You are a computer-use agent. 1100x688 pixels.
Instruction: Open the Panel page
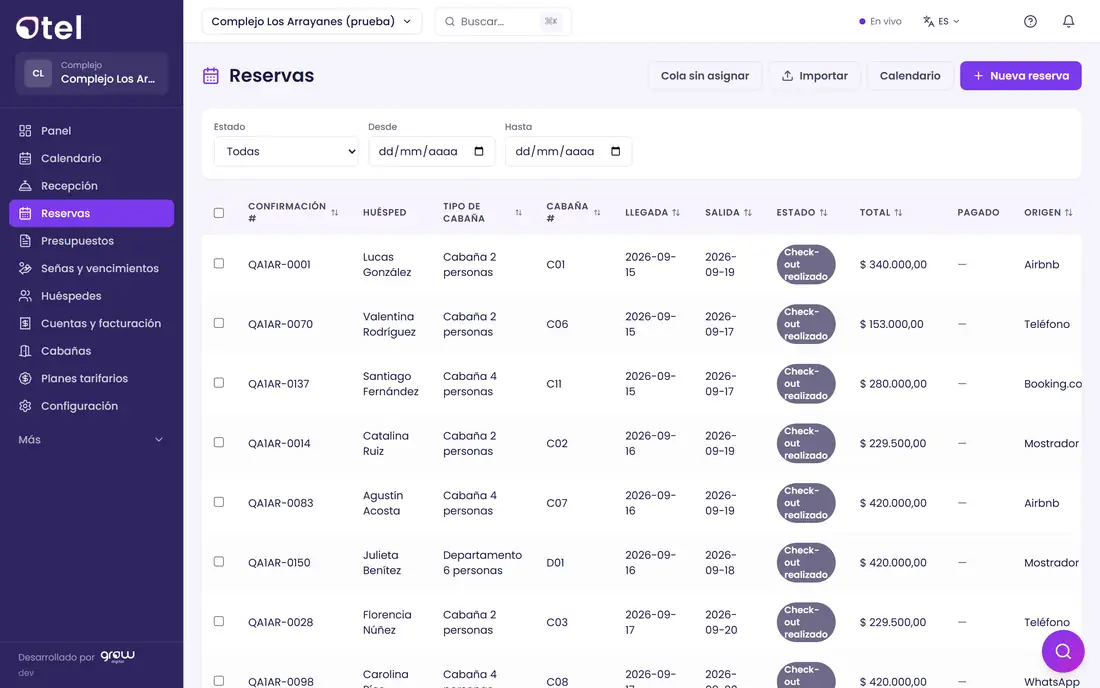(91, 130)
